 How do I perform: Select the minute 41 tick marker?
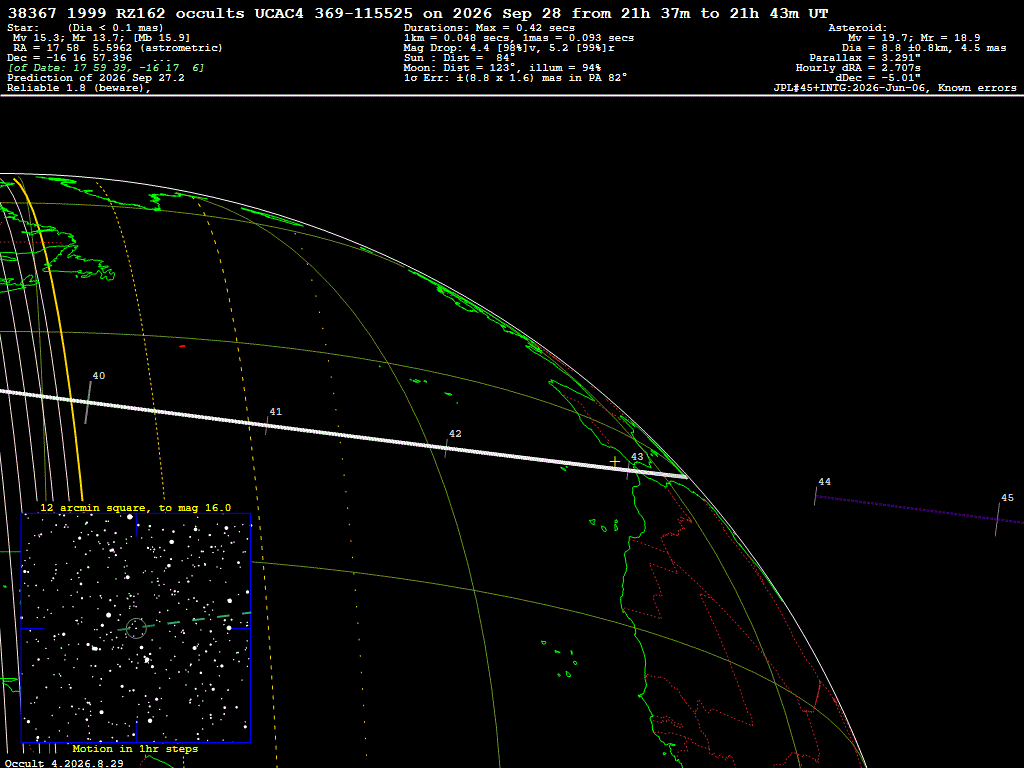coord(267,424)
